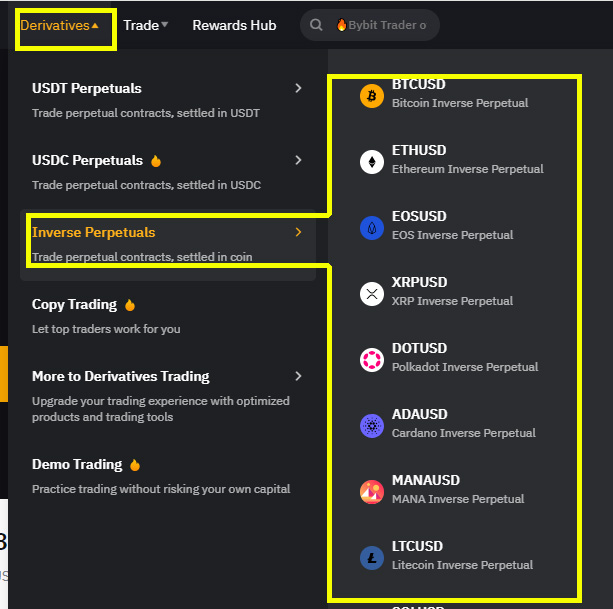Click the Litecoin coin icon
Viewport: 613px width, 609px height.
tap(371, 558)
